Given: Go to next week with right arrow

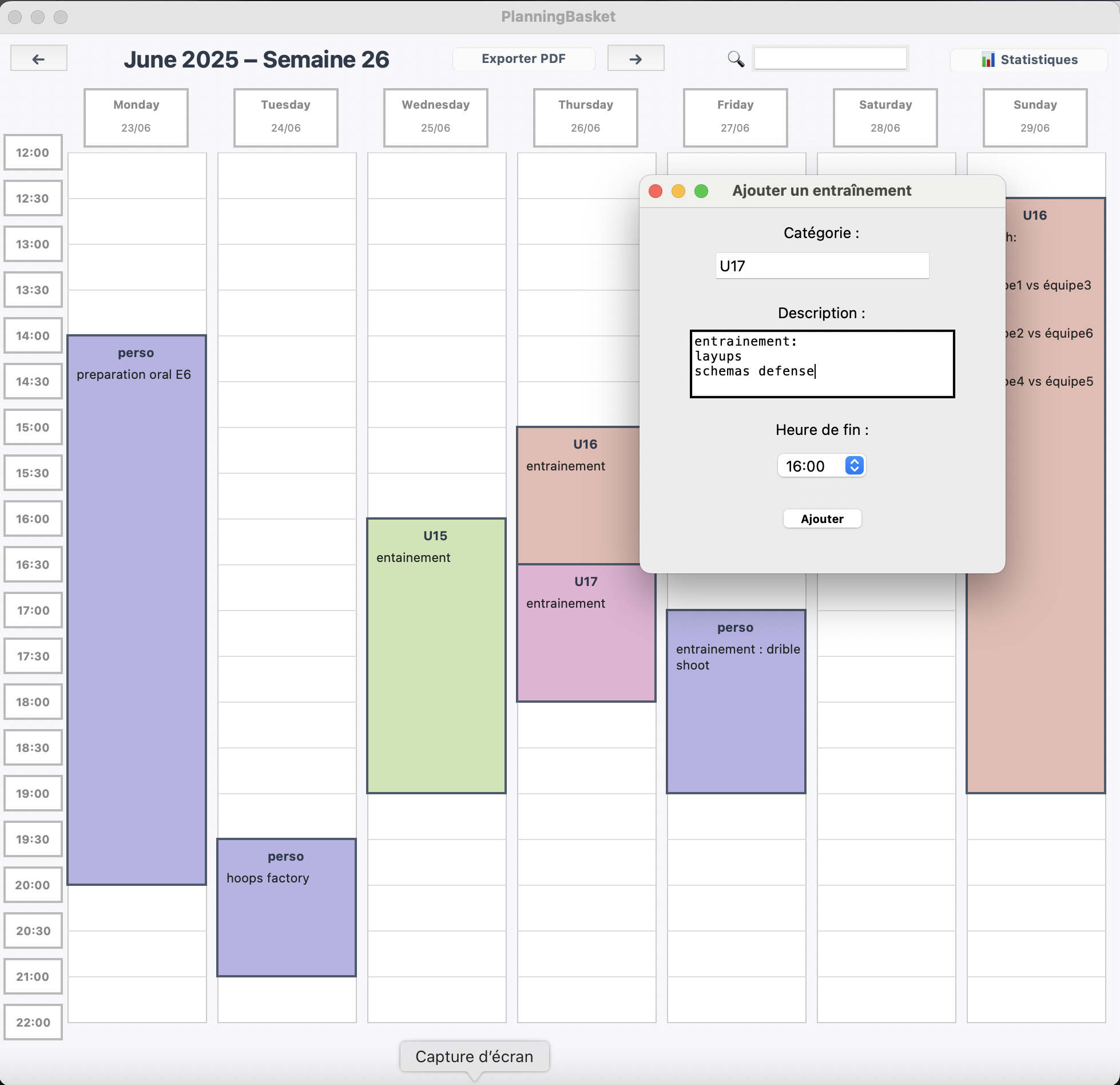Looking at the screenshot, I should tap(636, 58).
